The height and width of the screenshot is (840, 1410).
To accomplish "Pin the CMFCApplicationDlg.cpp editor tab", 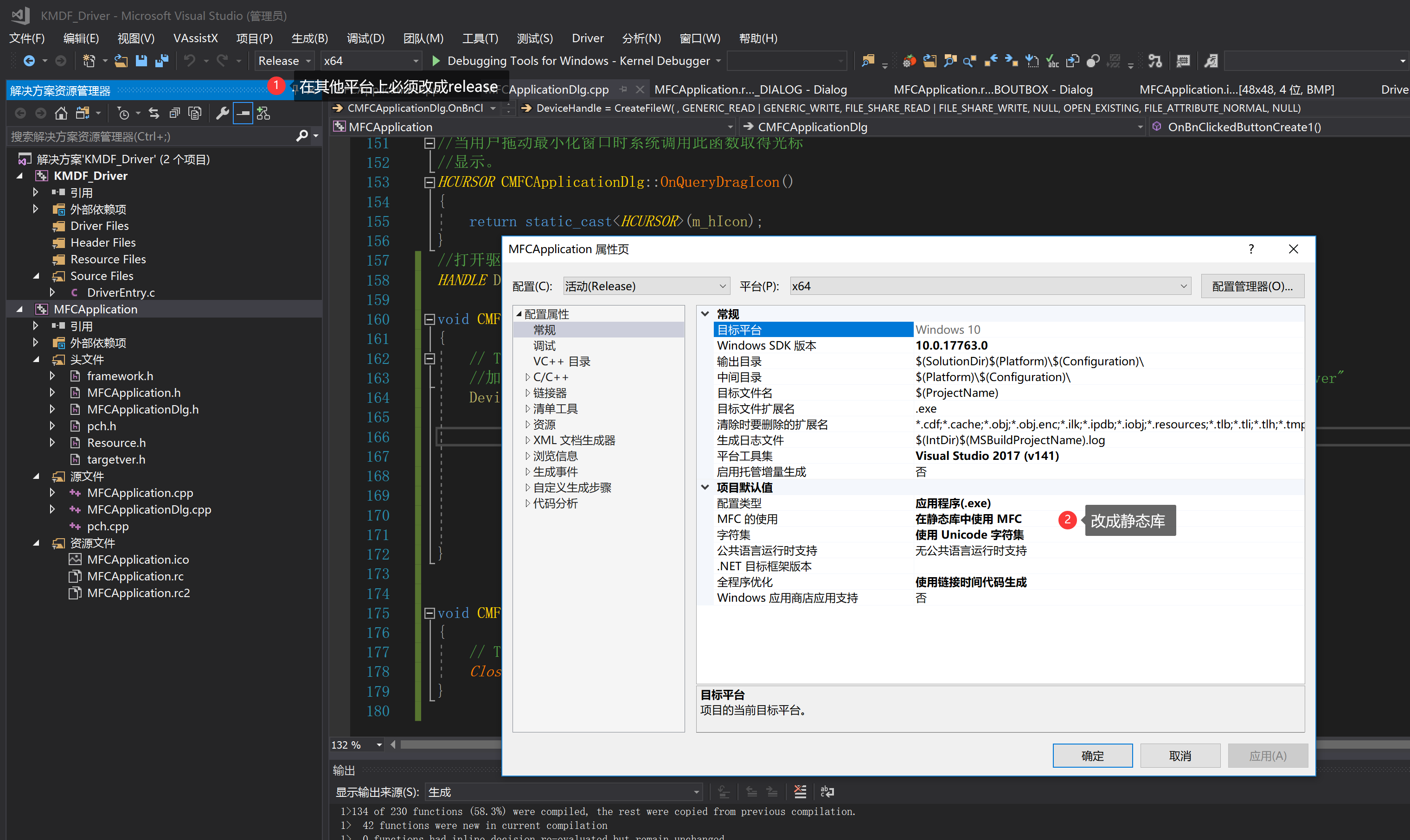I will tap(623, 89).
